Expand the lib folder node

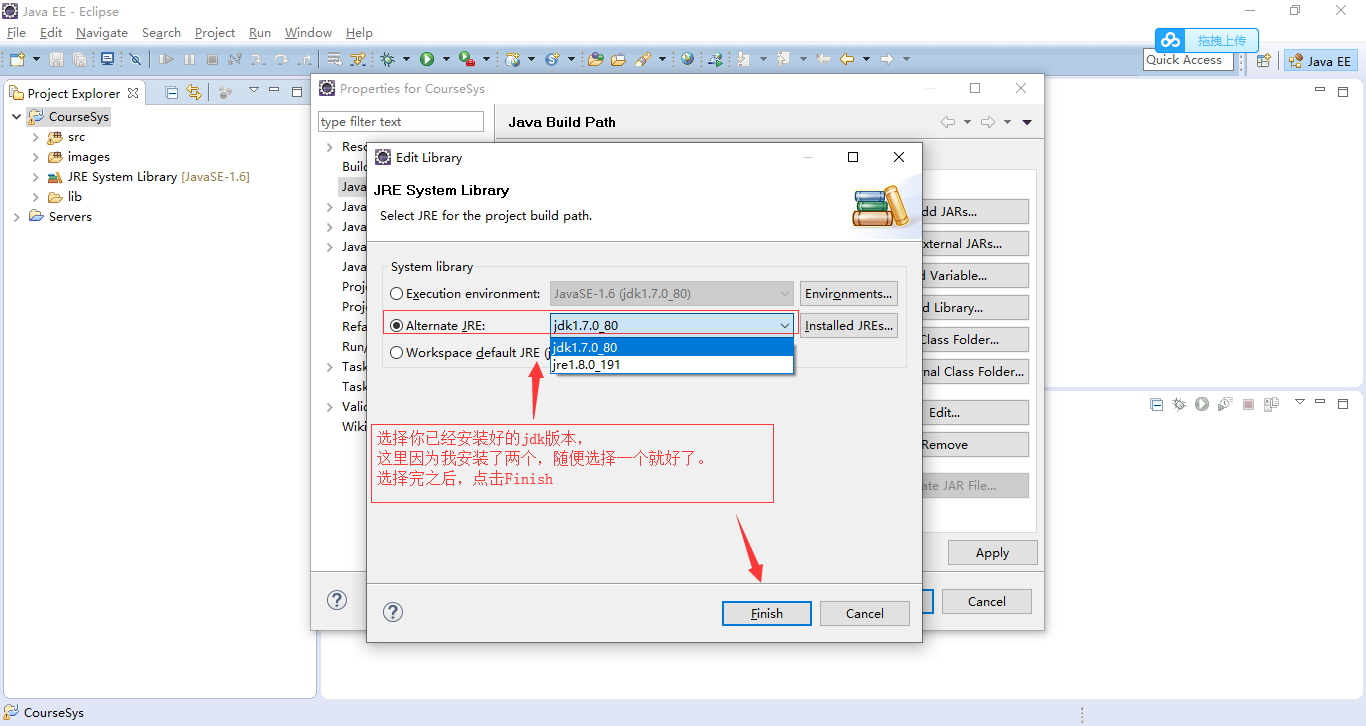pos(36,197)
